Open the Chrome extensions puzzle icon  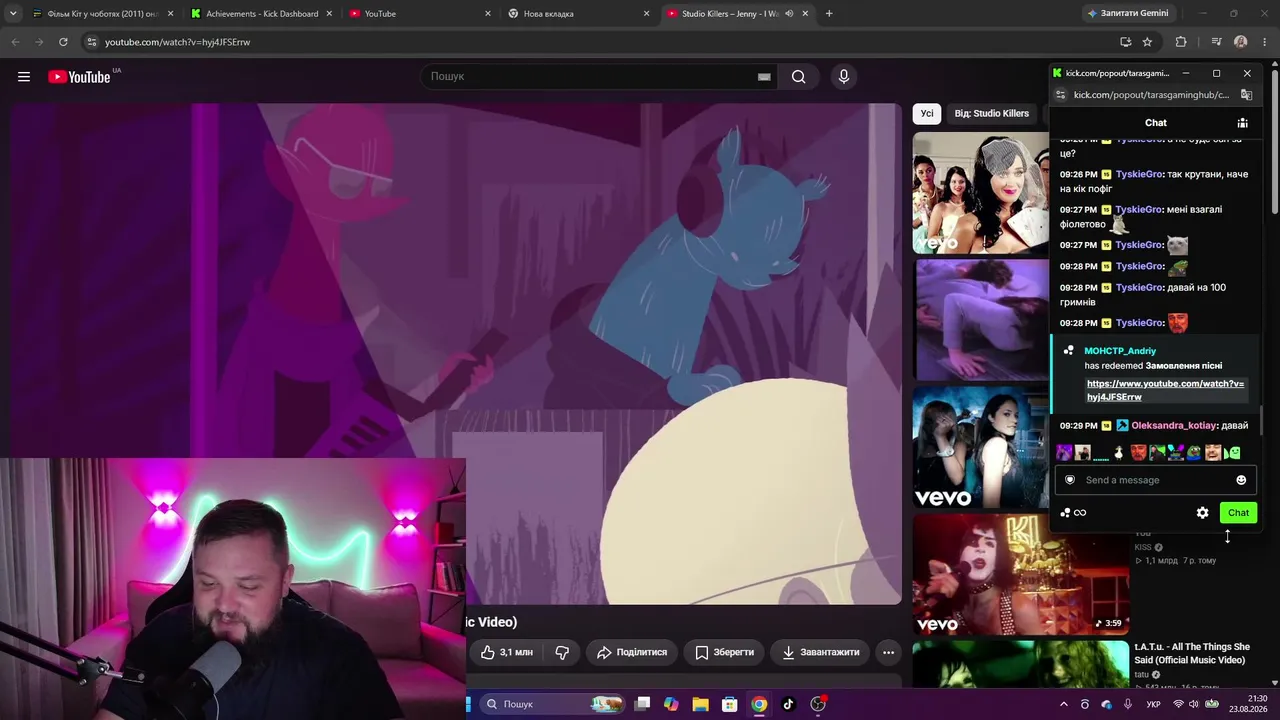pyautogui.click(x=1181, y=42)
